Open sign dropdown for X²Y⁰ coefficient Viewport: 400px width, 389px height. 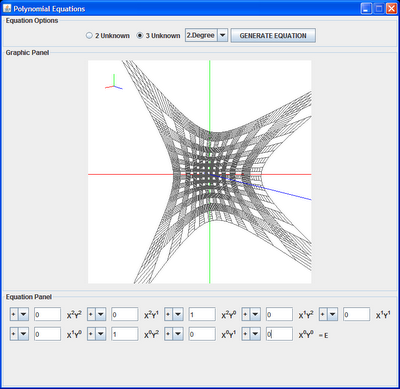coord(174,314)
